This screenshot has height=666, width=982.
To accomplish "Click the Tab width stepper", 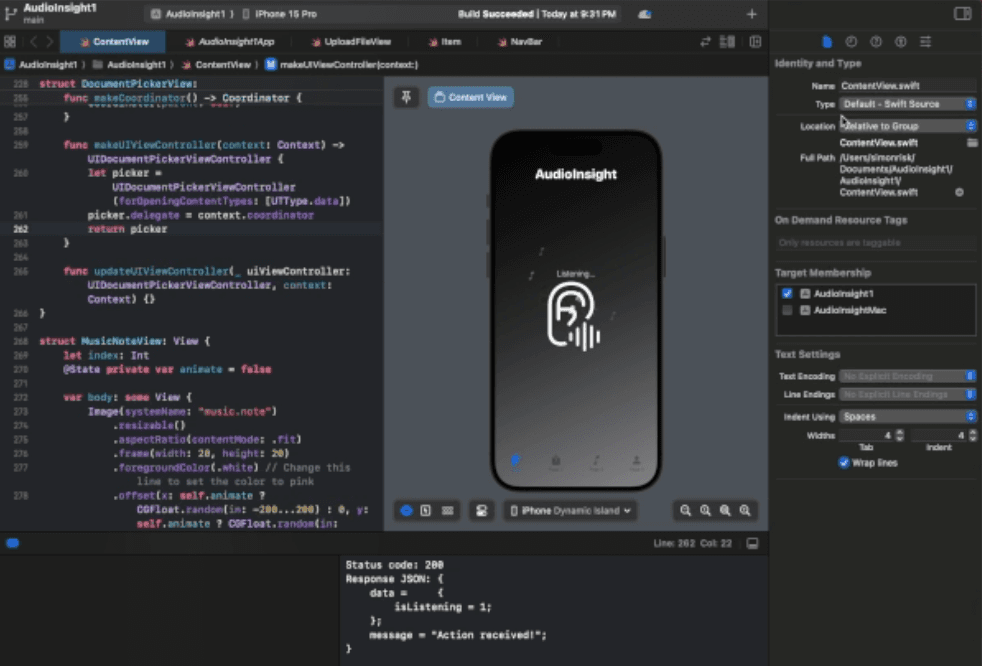I will pyautogui.click(x=899, y=435).
